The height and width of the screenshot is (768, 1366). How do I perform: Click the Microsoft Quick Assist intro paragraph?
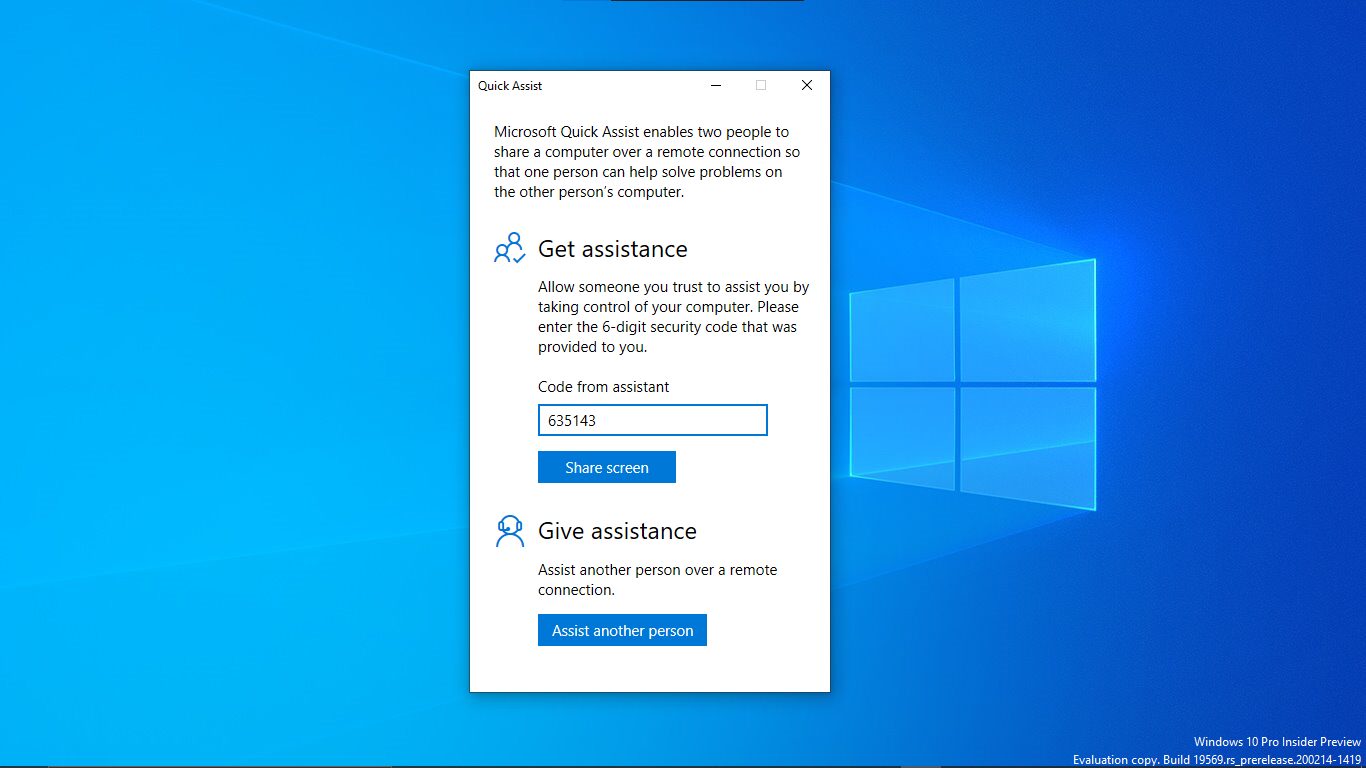click(x=647, y=162)
